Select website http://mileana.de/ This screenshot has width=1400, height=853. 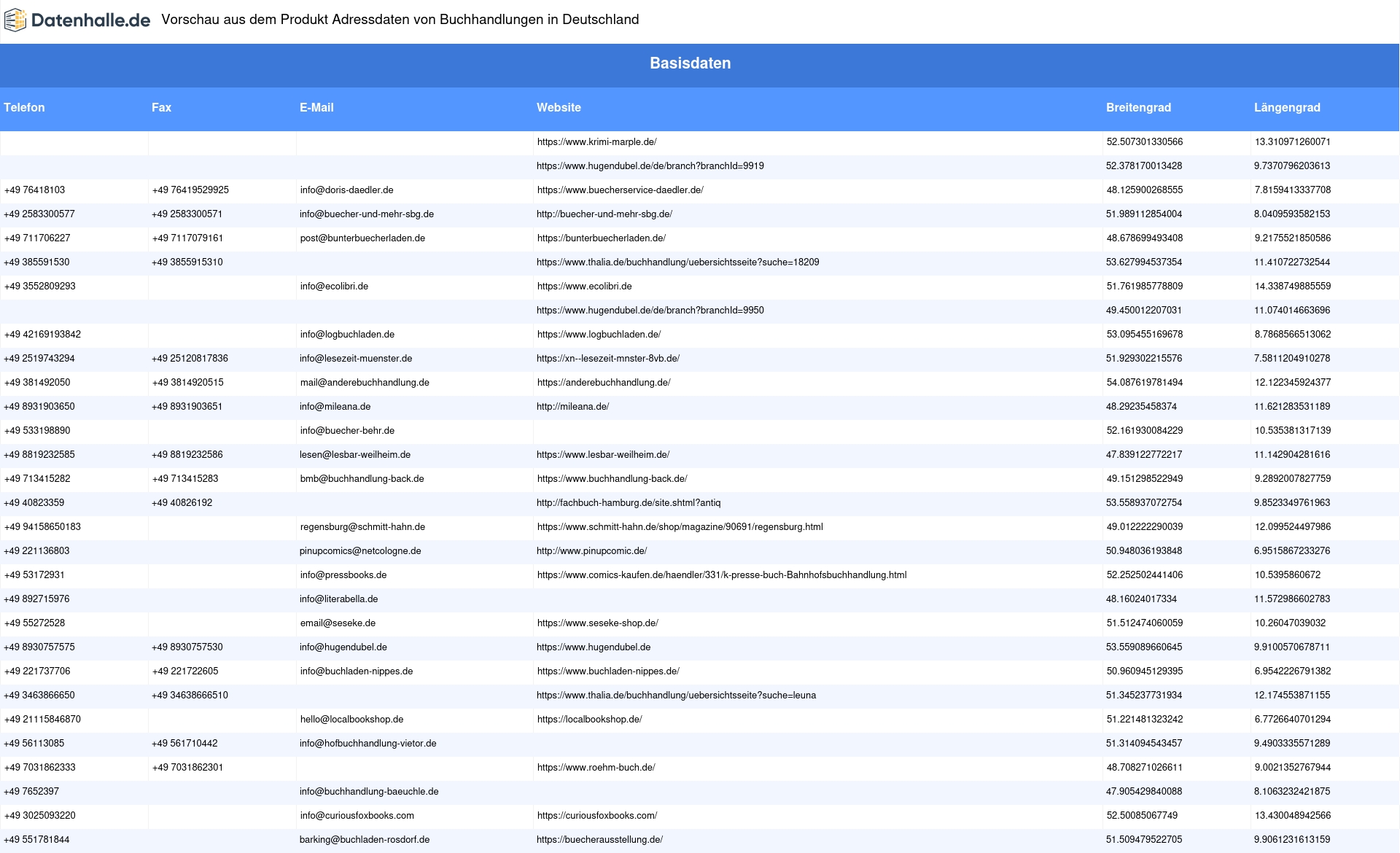tap(572, 407)
